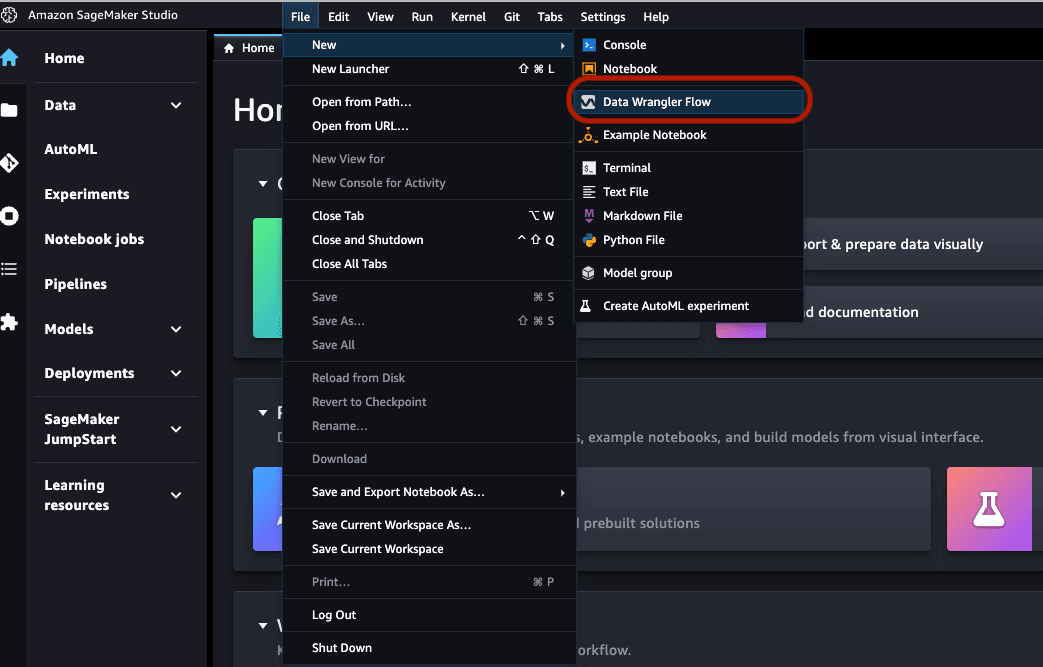Select Model group submenu item
Viewport: 1043px width, 667px height.
[x=688, y=273]
